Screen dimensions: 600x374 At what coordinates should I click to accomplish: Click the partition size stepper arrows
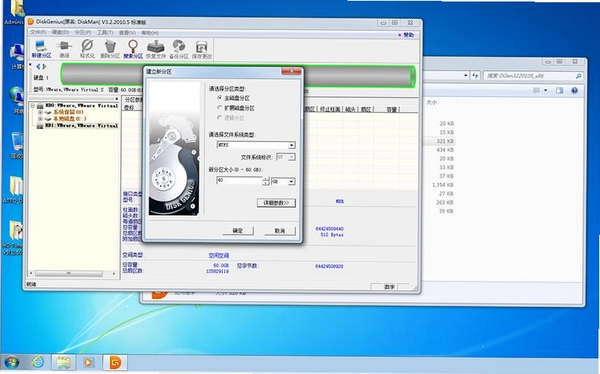(x=266, y=181)
